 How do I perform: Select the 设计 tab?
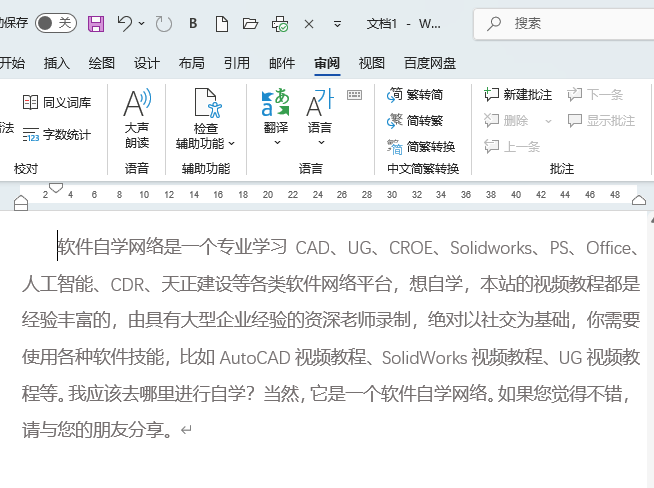146,63
